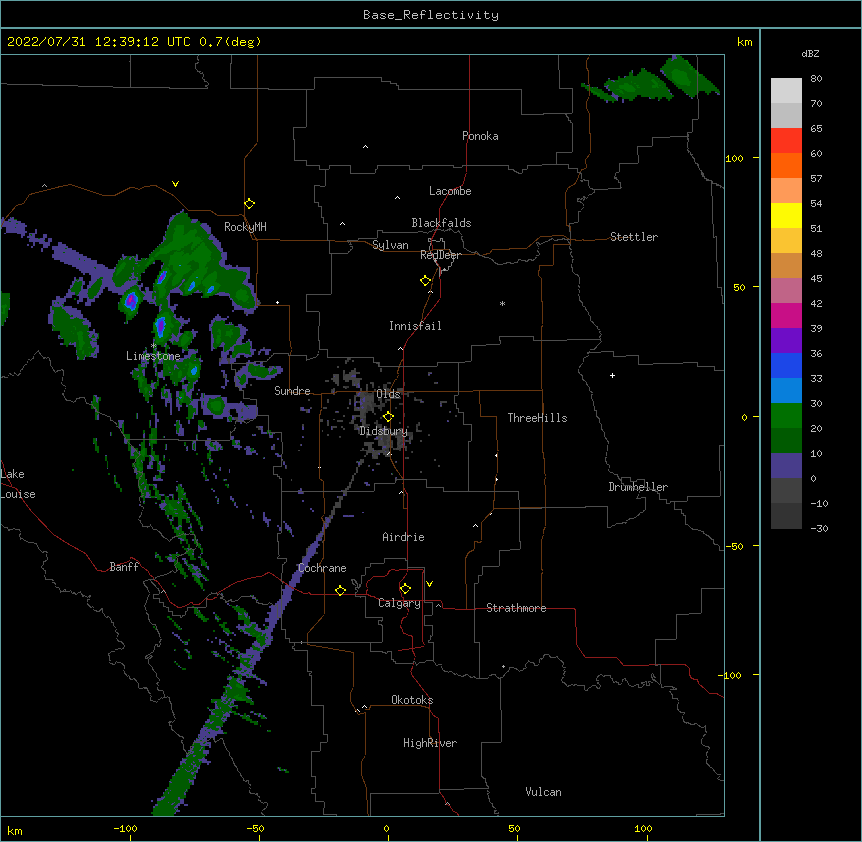This screenshot has height=842, width=862.
Task: Click the Ponoka city label
Action: pyautogui.click(x=480, y=136)
